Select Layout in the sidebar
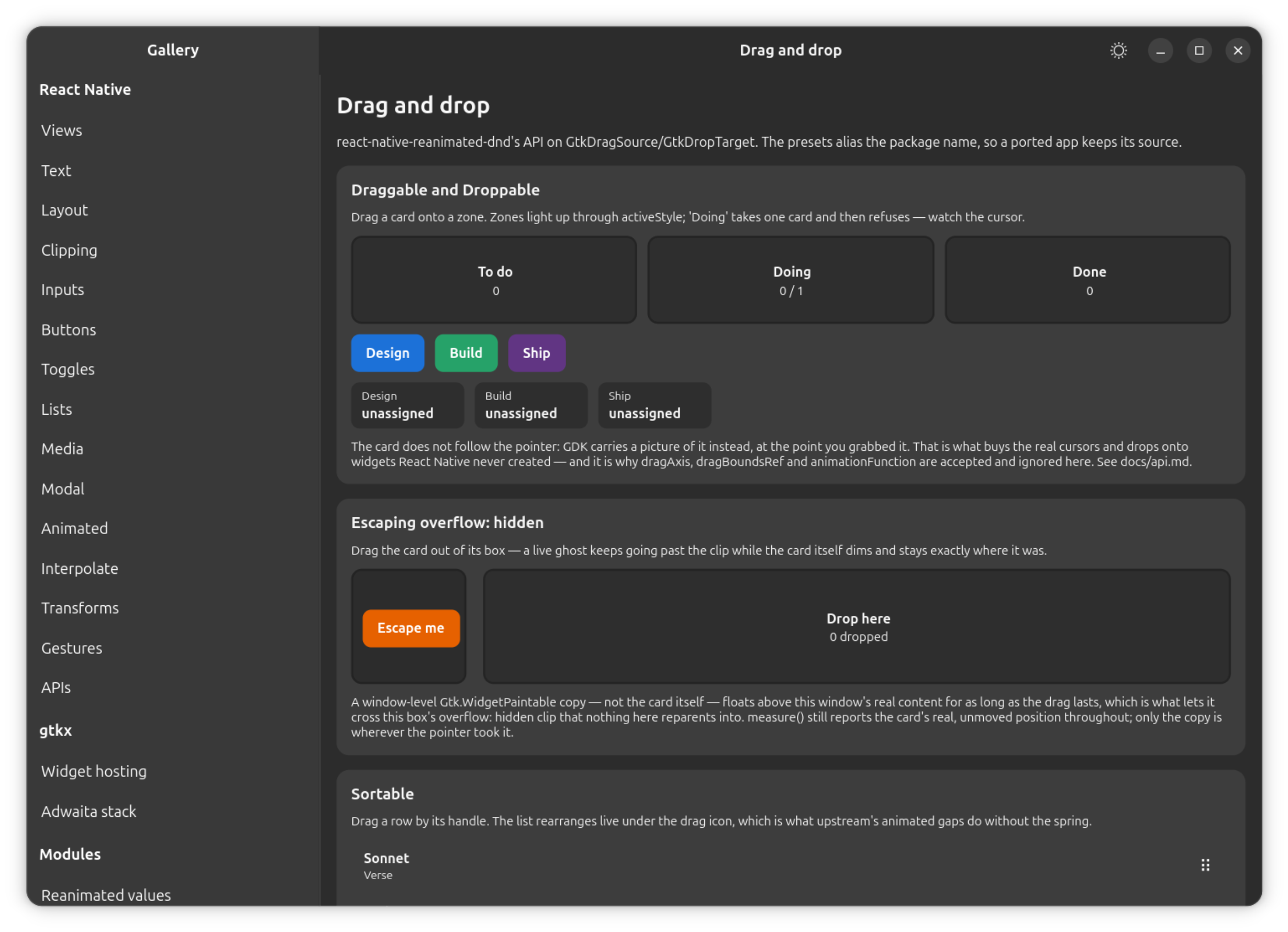The width and height of the screenshot is (1288, 932). pyautogui.click(x=173, y=210)
